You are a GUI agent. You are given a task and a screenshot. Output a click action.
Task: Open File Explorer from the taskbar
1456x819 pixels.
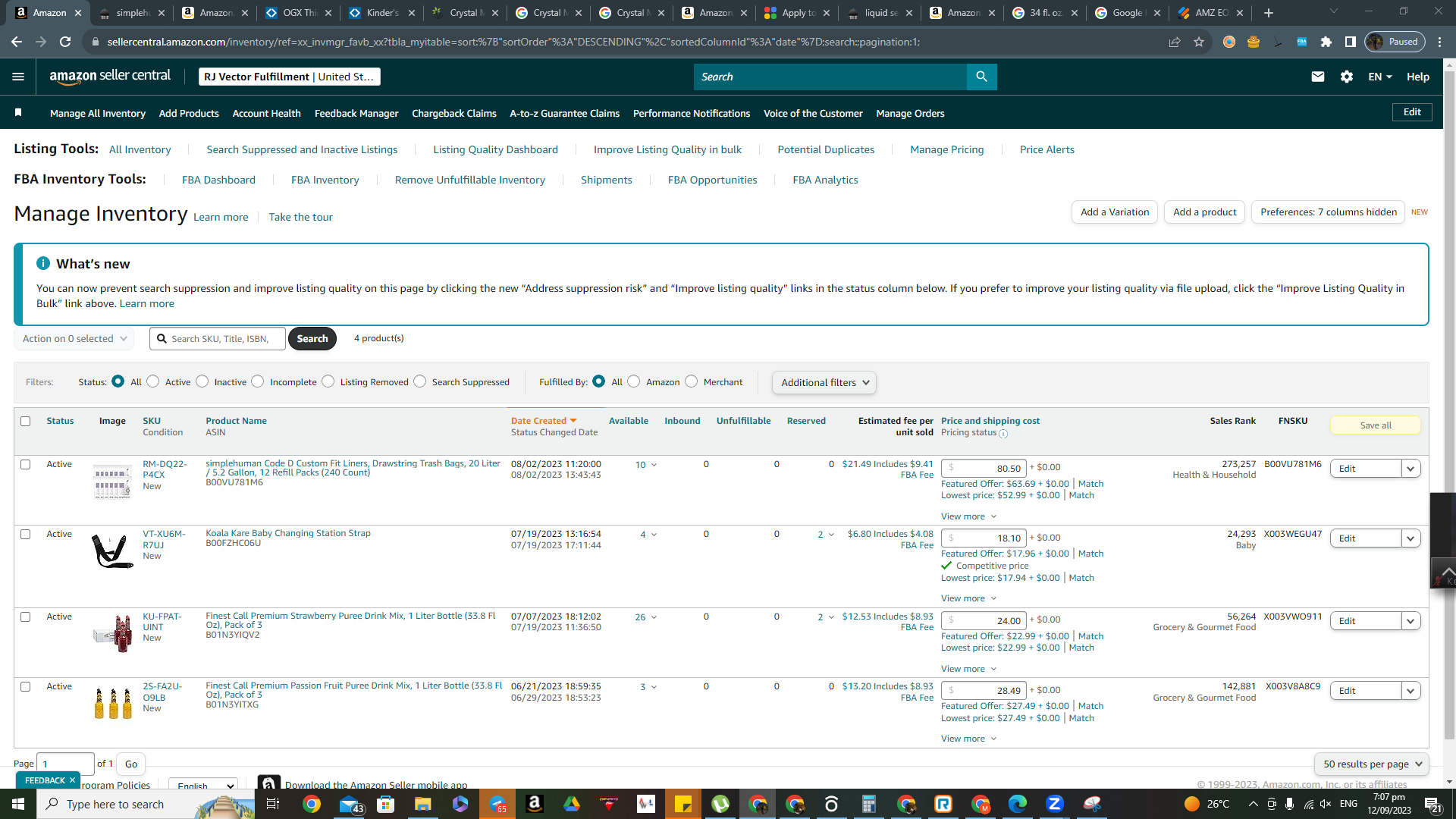pyautogui.click(x=423, y=804)
